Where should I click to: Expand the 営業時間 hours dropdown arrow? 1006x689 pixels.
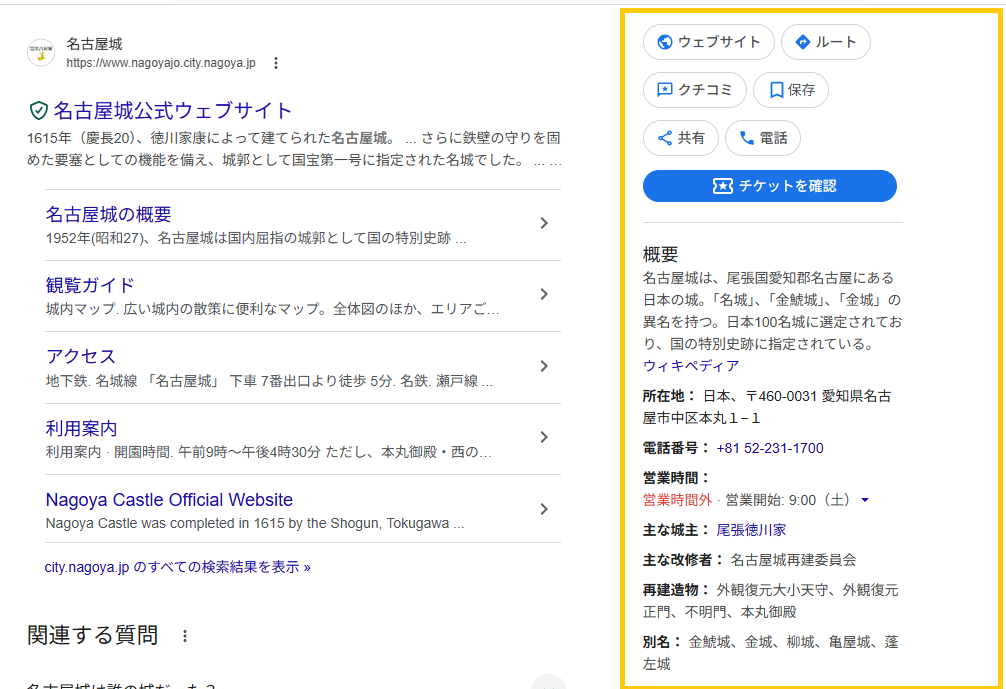pyautogui.click(x=865, y=500)
